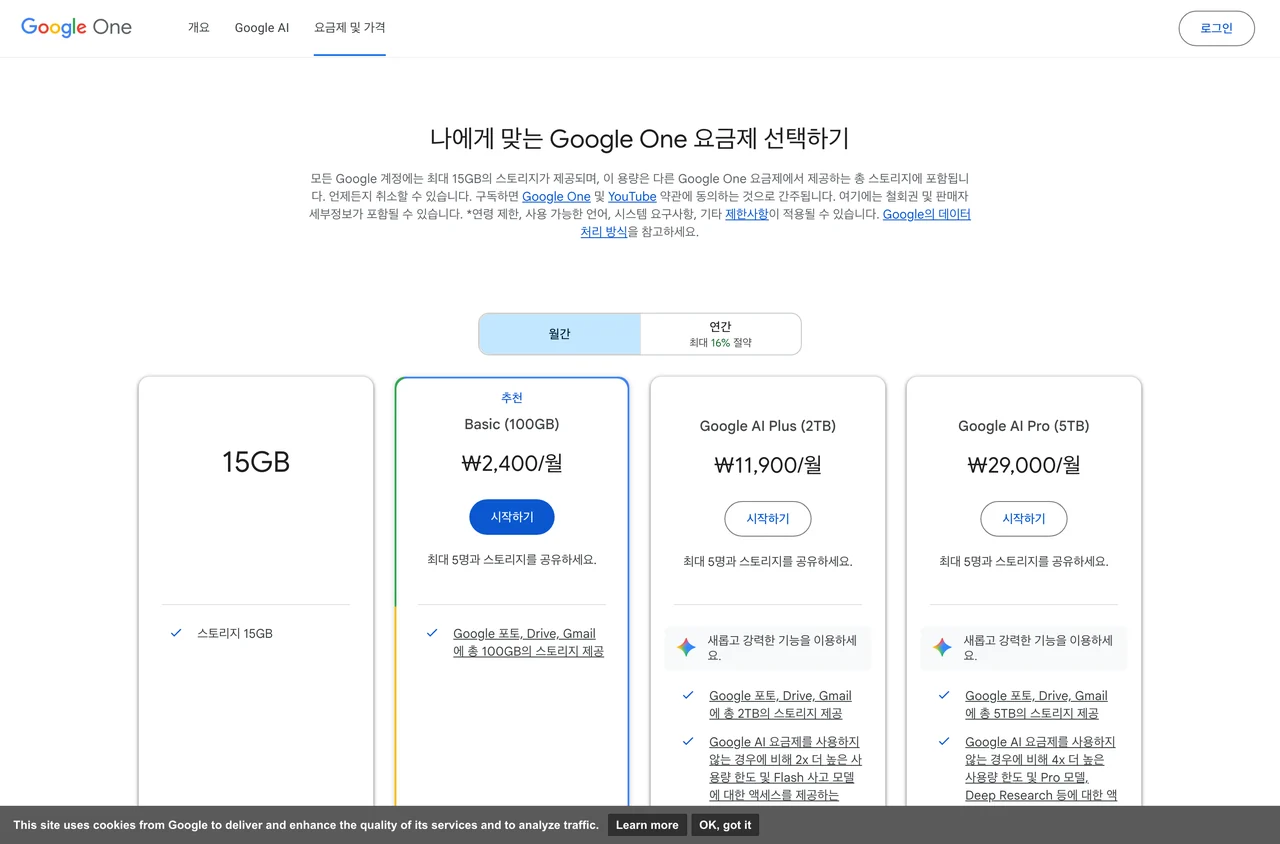Click the 추천 label on Basic card
Image resolution: width=1280 pixels, height=844 pixels.
[x=512, y=398]
